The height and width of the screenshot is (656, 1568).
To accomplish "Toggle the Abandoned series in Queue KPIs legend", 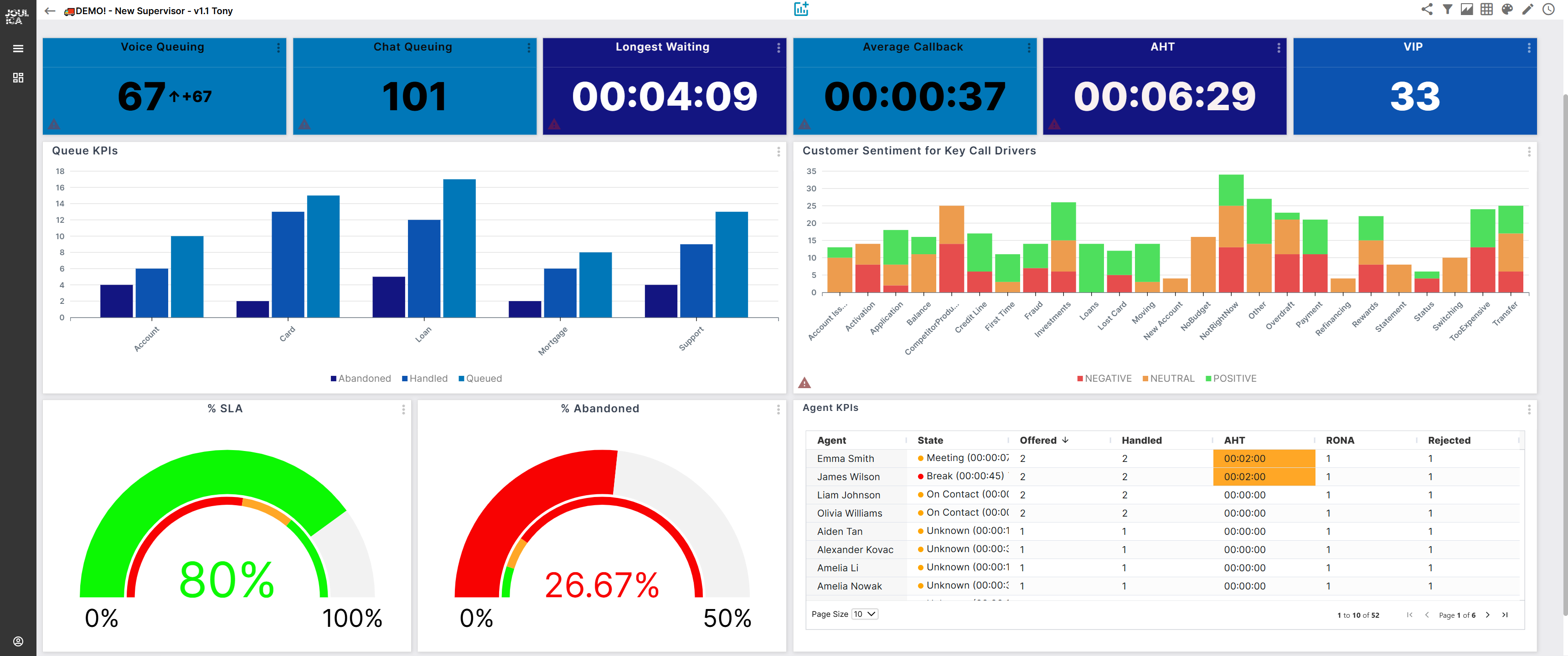I will pos(361,378).
